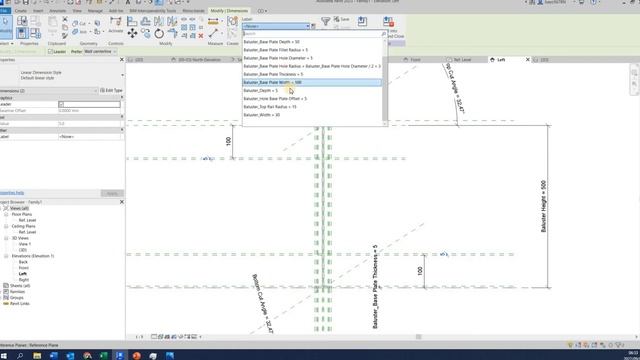
Task: Click the Edit Type button
Action: coord(111,90)
